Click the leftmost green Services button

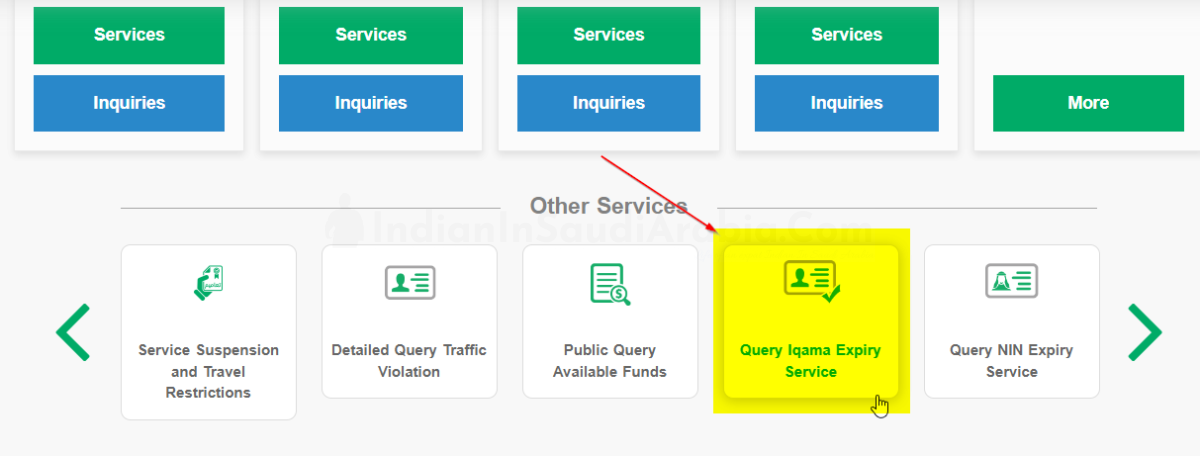(129, 35)
